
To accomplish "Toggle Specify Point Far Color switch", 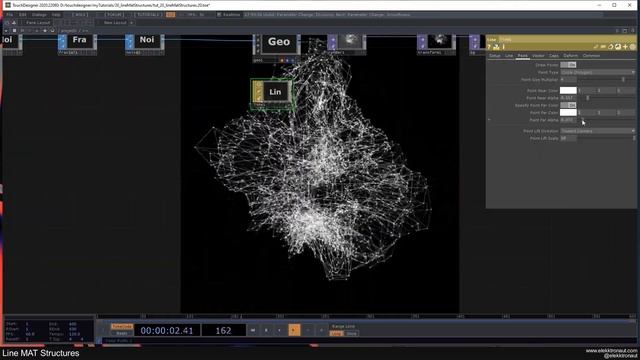I will pyautogui.click(x=568, y=105).
